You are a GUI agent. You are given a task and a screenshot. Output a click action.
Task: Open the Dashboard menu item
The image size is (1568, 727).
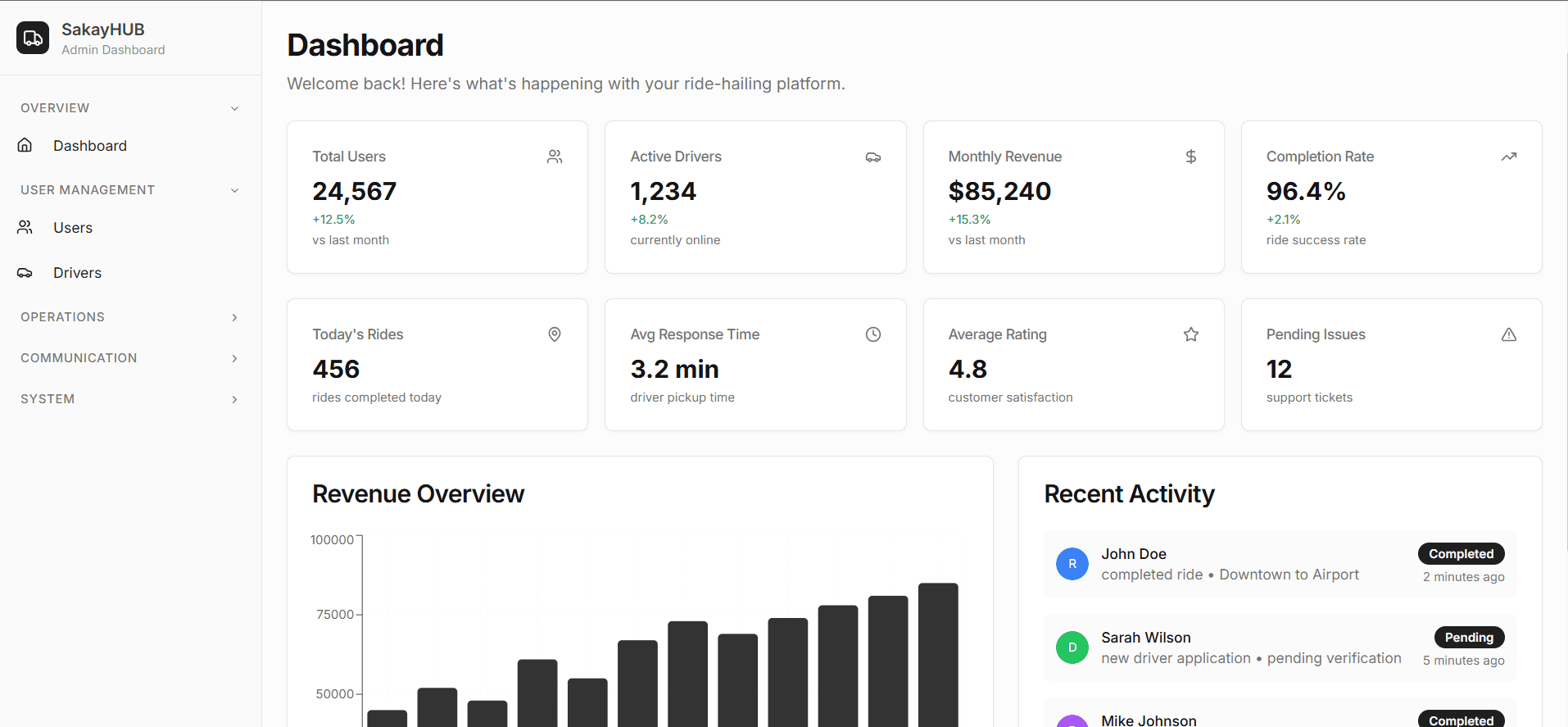click(129, 146)
